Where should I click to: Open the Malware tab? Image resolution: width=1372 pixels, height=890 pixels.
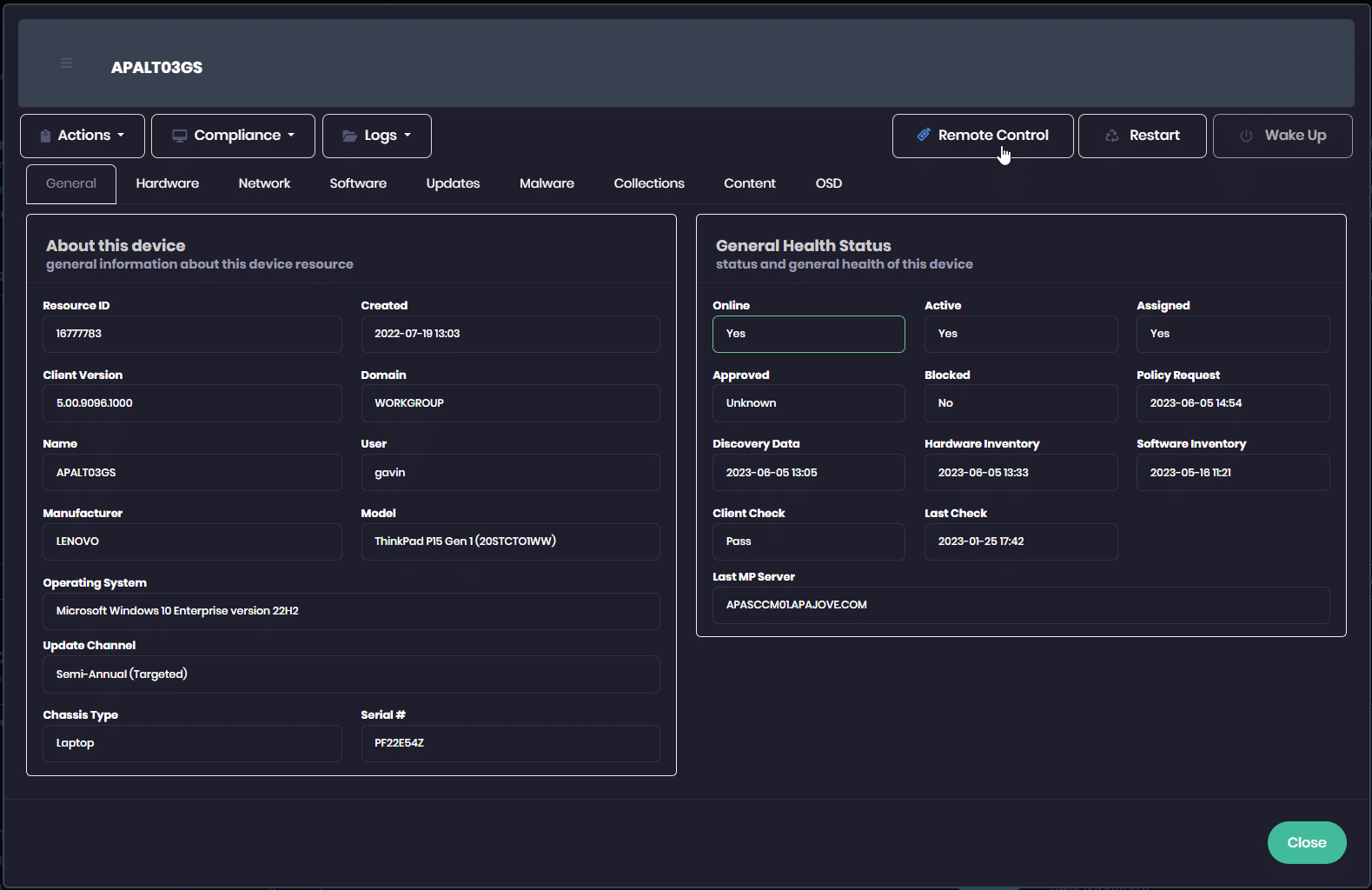pos(547,183)
